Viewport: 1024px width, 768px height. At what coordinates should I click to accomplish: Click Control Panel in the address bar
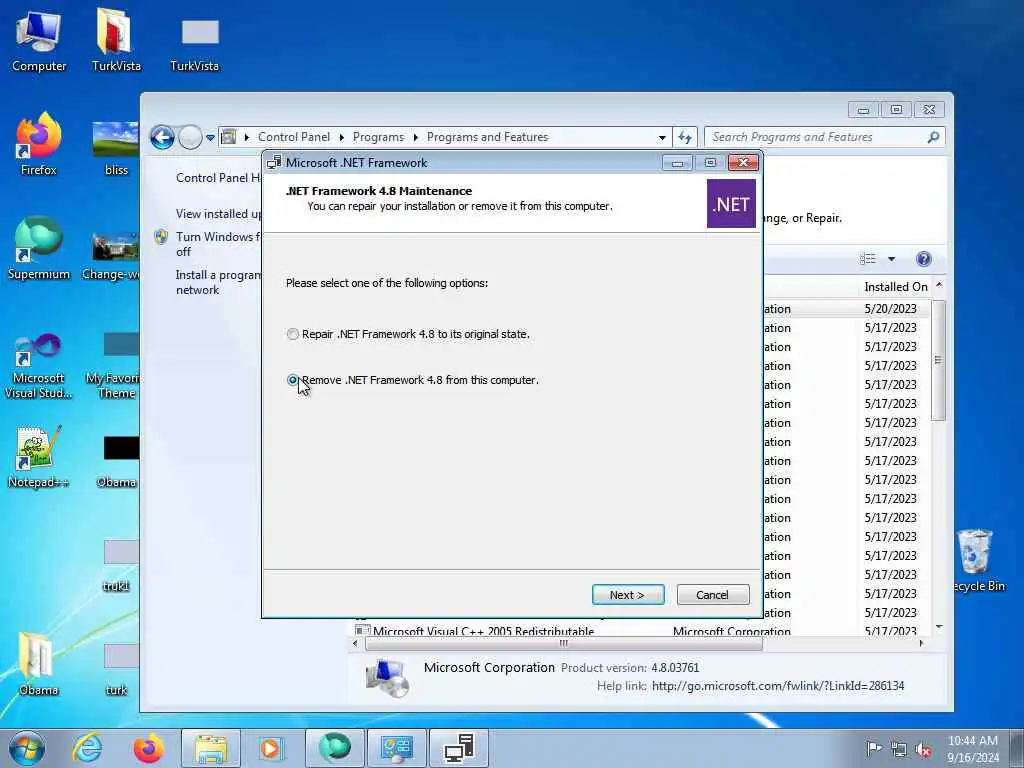coord(294,137)
